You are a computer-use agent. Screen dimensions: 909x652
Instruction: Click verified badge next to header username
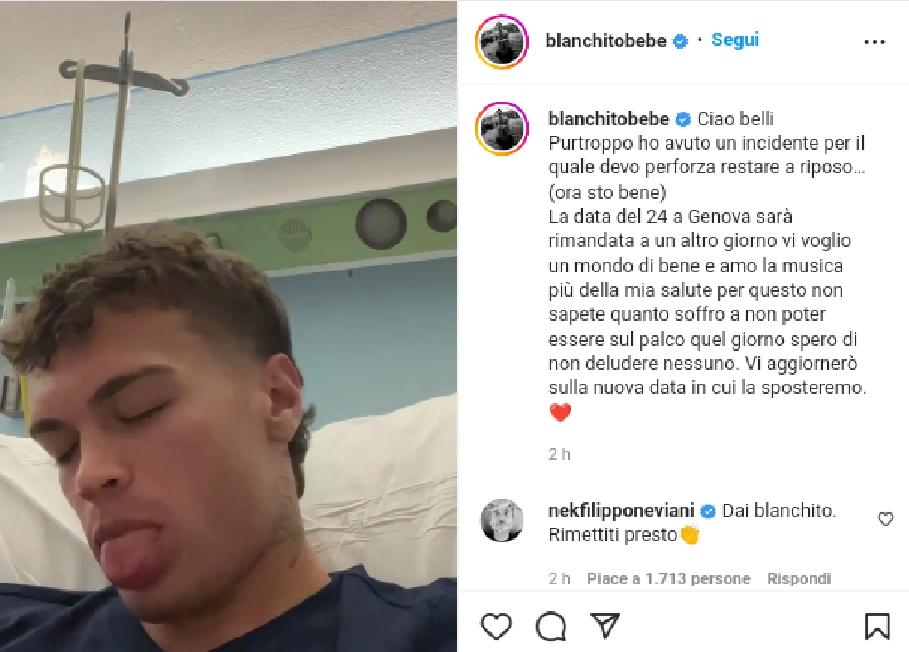coord(680,41)
